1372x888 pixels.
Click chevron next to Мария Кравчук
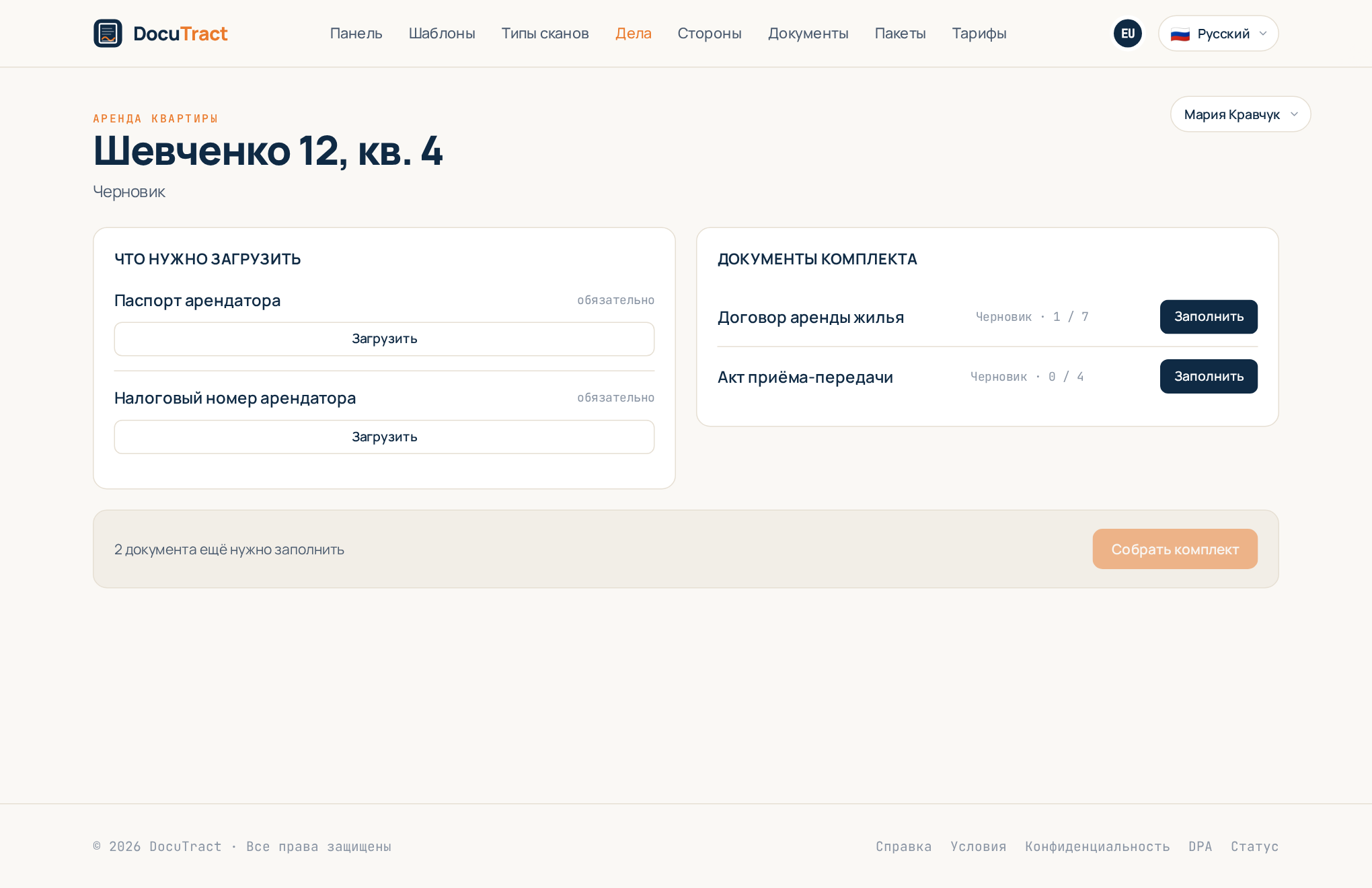point(1294,114)
